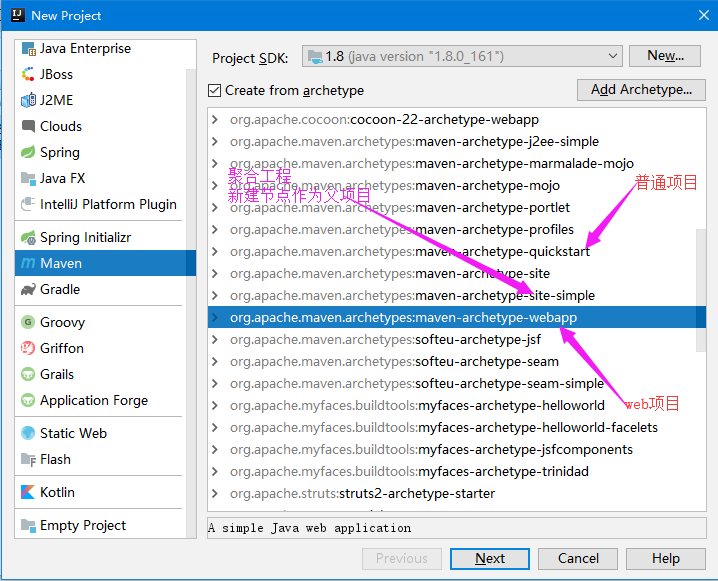Click the Empty Project icon
The width and height of the screenshot is (718, 581).
point(28,525)
